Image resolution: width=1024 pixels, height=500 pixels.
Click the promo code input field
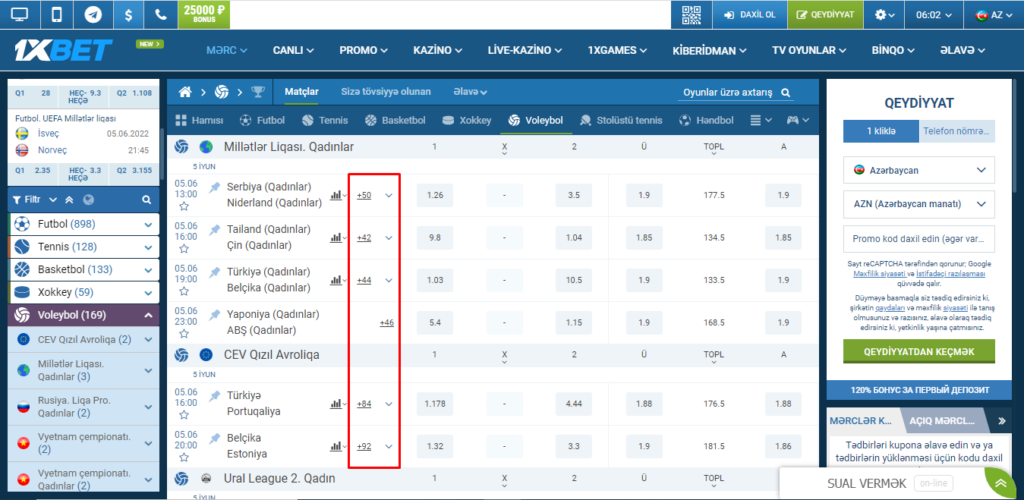[919, 239]
